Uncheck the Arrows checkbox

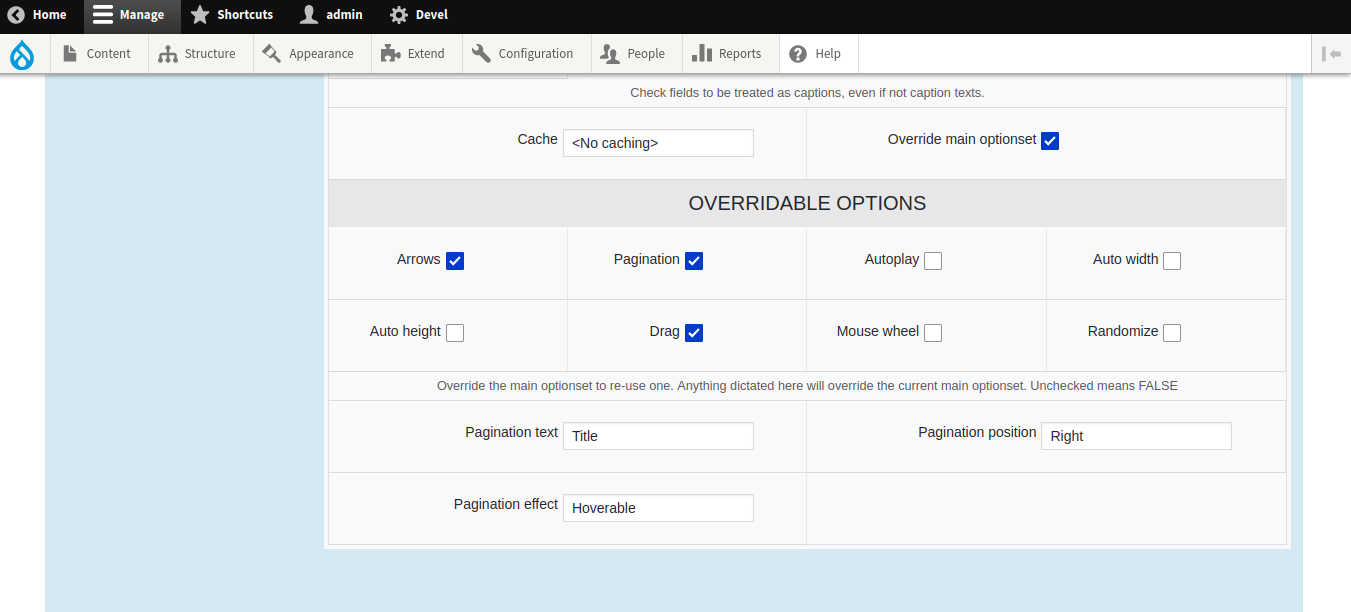[x=455, y=261]
